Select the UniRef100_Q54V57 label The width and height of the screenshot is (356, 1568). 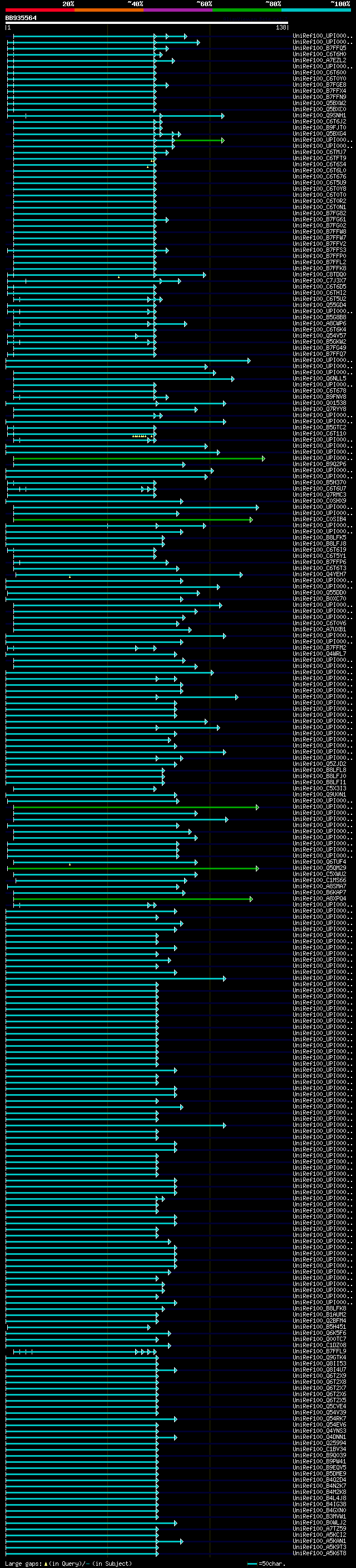(x=319, y=335)
